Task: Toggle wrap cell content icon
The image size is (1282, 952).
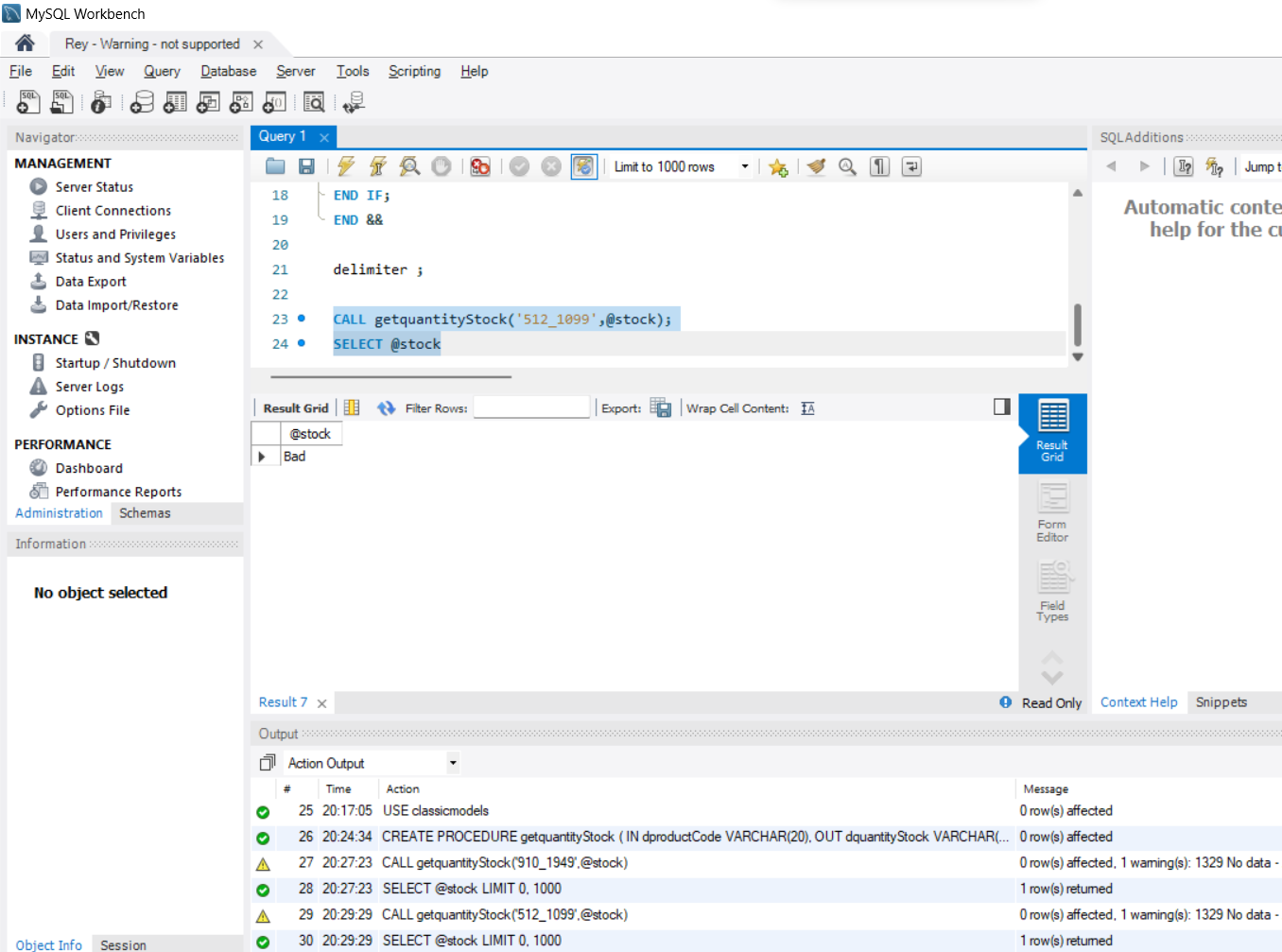Action: (807, 407)
